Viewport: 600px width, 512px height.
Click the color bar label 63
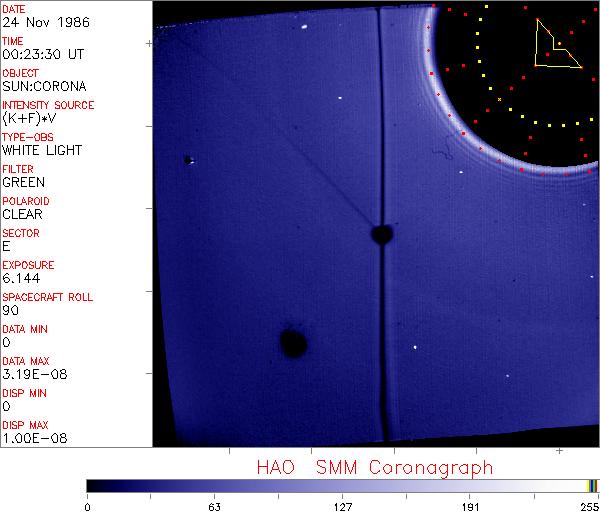click(215, 507)
